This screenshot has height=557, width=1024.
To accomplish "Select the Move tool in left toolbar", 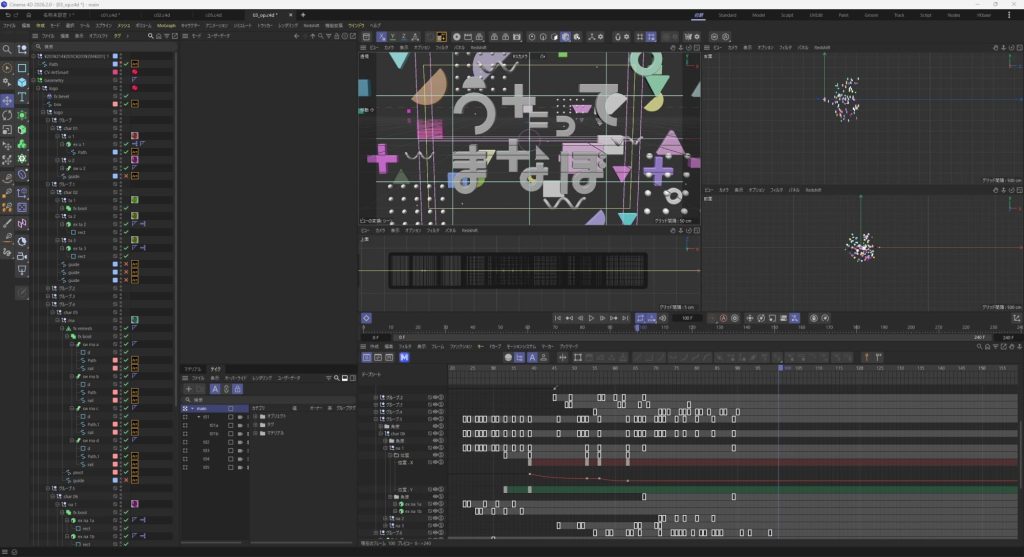I will (x=7, y=101).
